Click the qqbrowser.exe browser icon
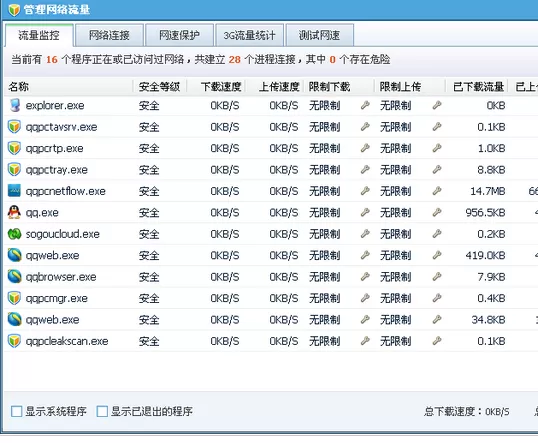The width and height of the screenshot is (538, 443). 14,277
